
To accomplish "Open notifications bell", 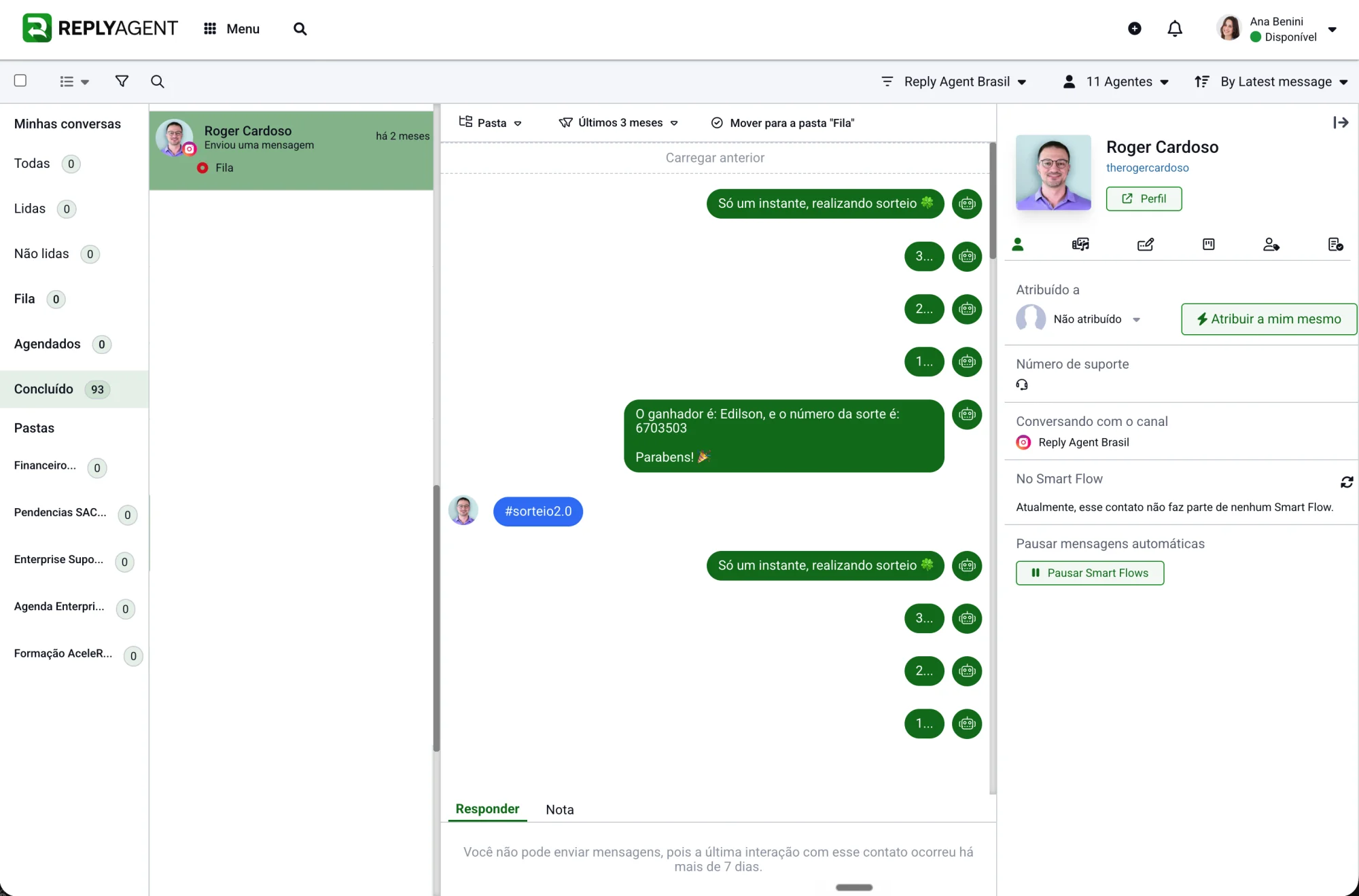I will coord(1175,29).
